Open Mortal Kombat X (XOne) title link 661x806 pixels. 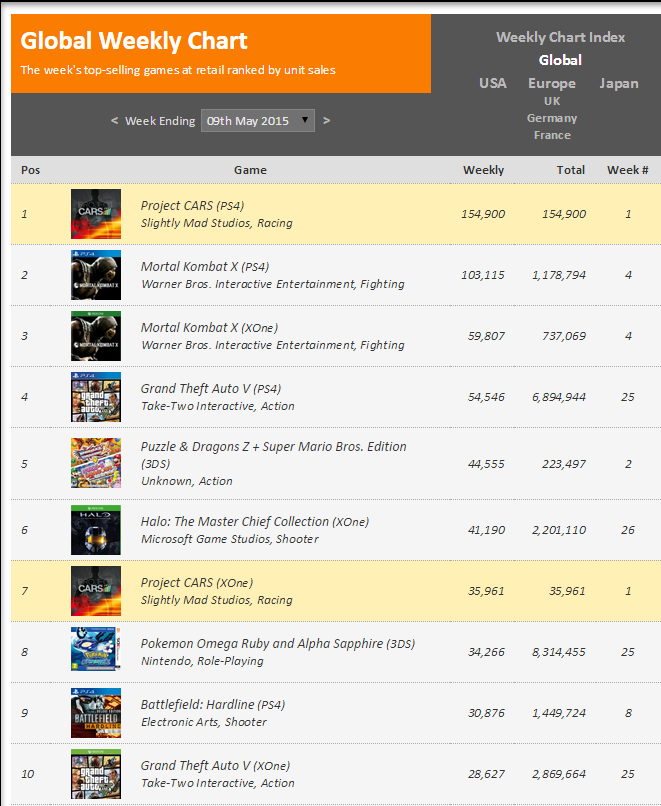coord(209,328)
